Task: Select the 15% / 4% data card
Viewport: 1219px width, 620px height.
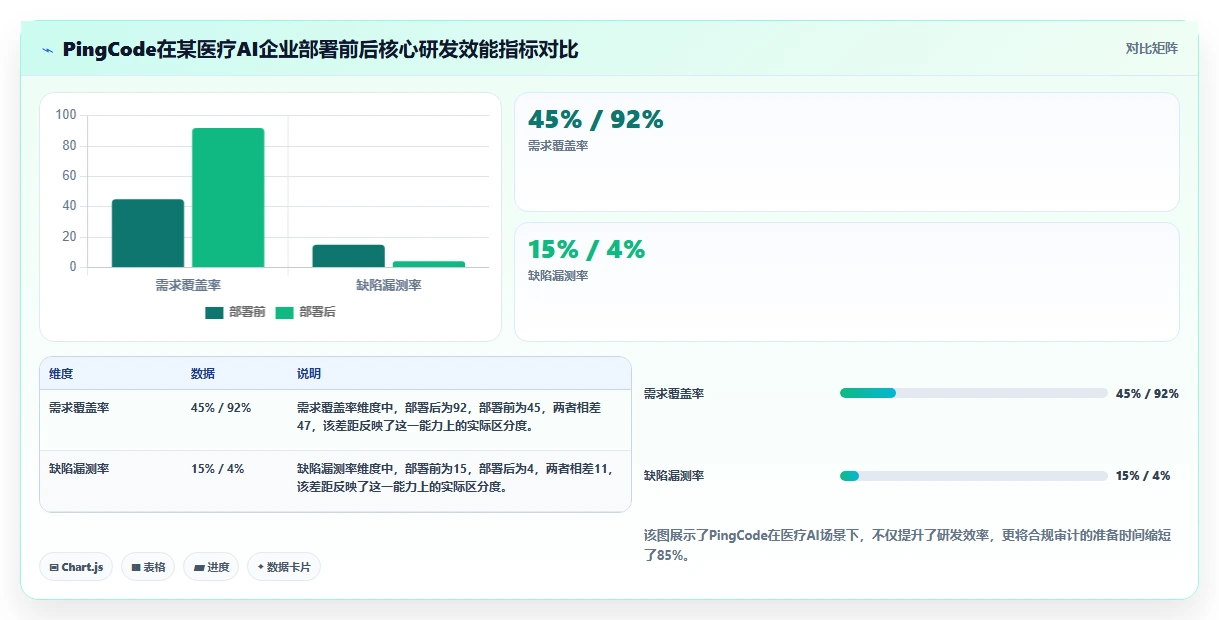Action: click(847, 282)
